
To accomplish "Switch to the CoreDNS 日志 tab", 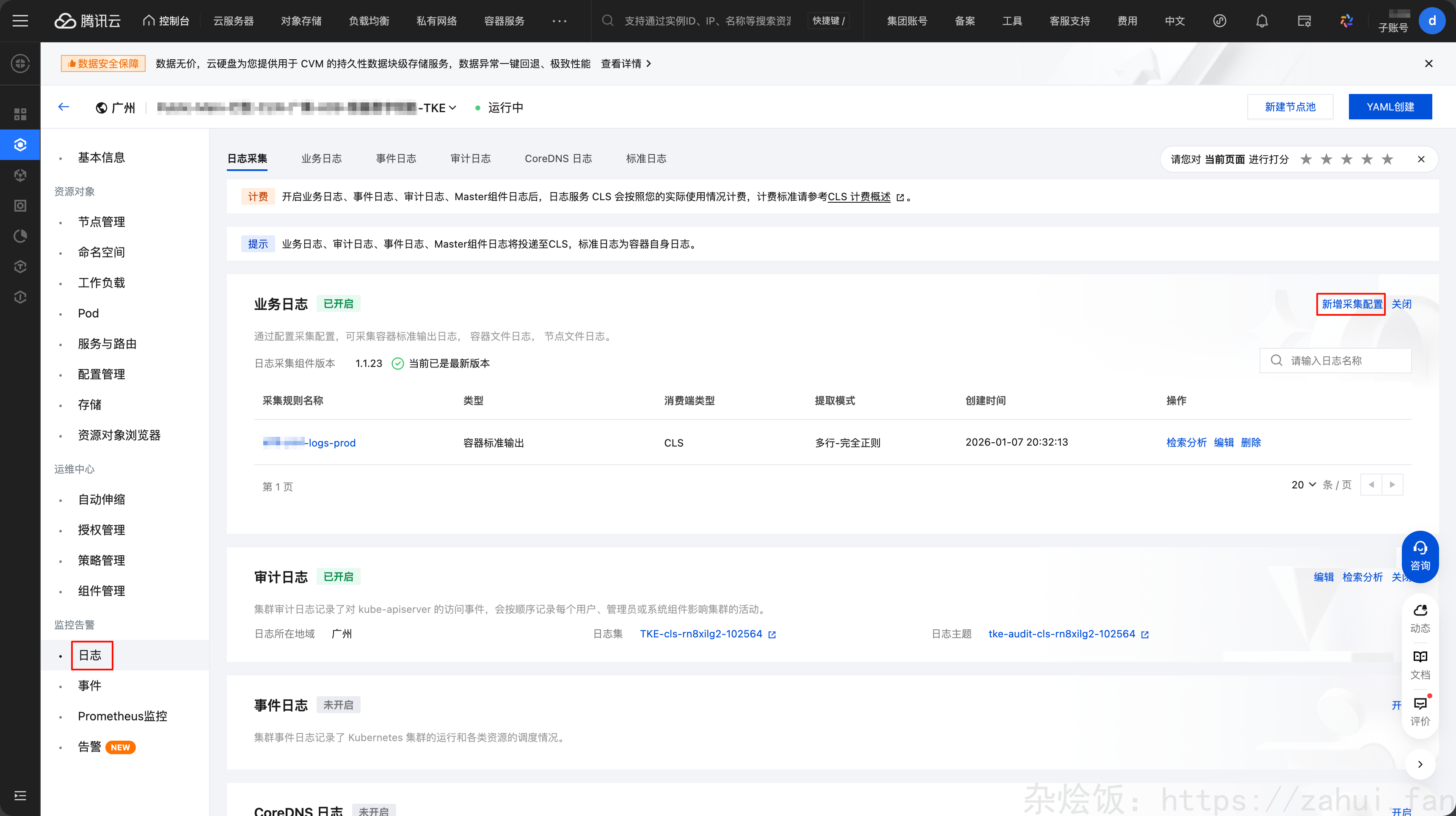I will (558, 159).
